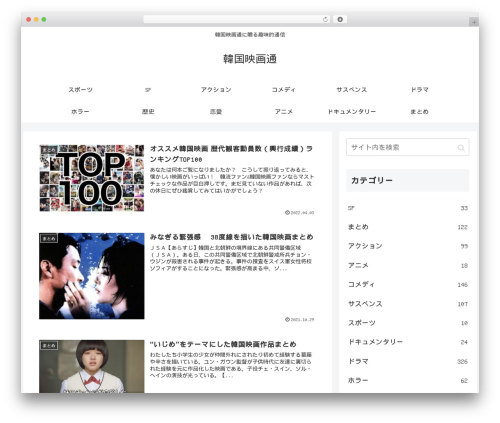Click the round extension icon beside the address bar
500x423 pixels.
tap(340, 19)
